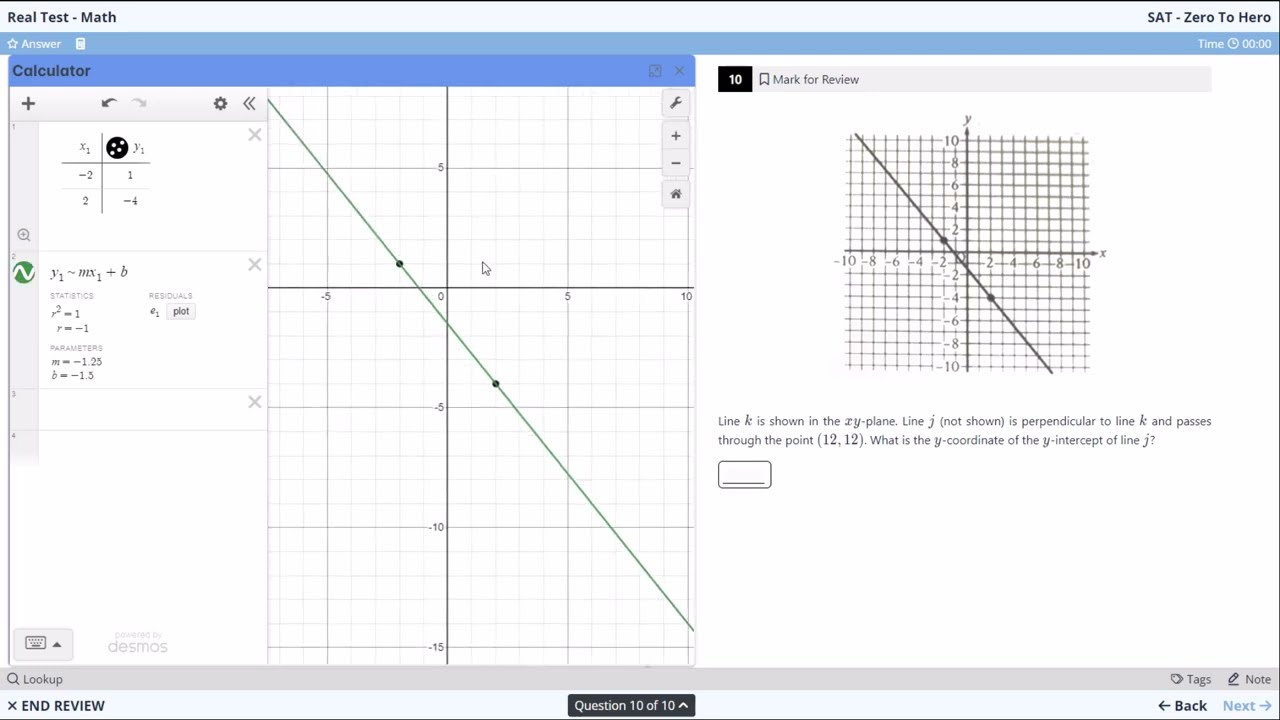Viewport: 1280px width, 720px height.
Task: End the review session
Action: point(56,705)
